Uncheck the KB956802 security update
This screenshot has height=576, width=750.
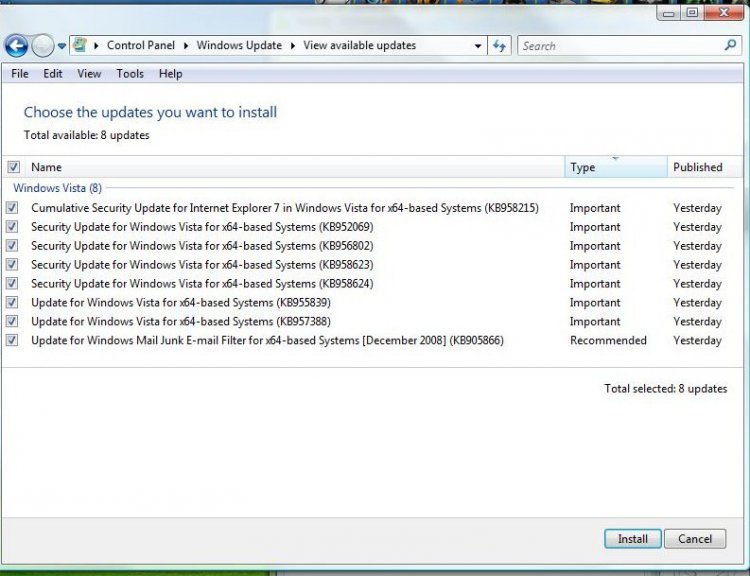coord(12,245)
